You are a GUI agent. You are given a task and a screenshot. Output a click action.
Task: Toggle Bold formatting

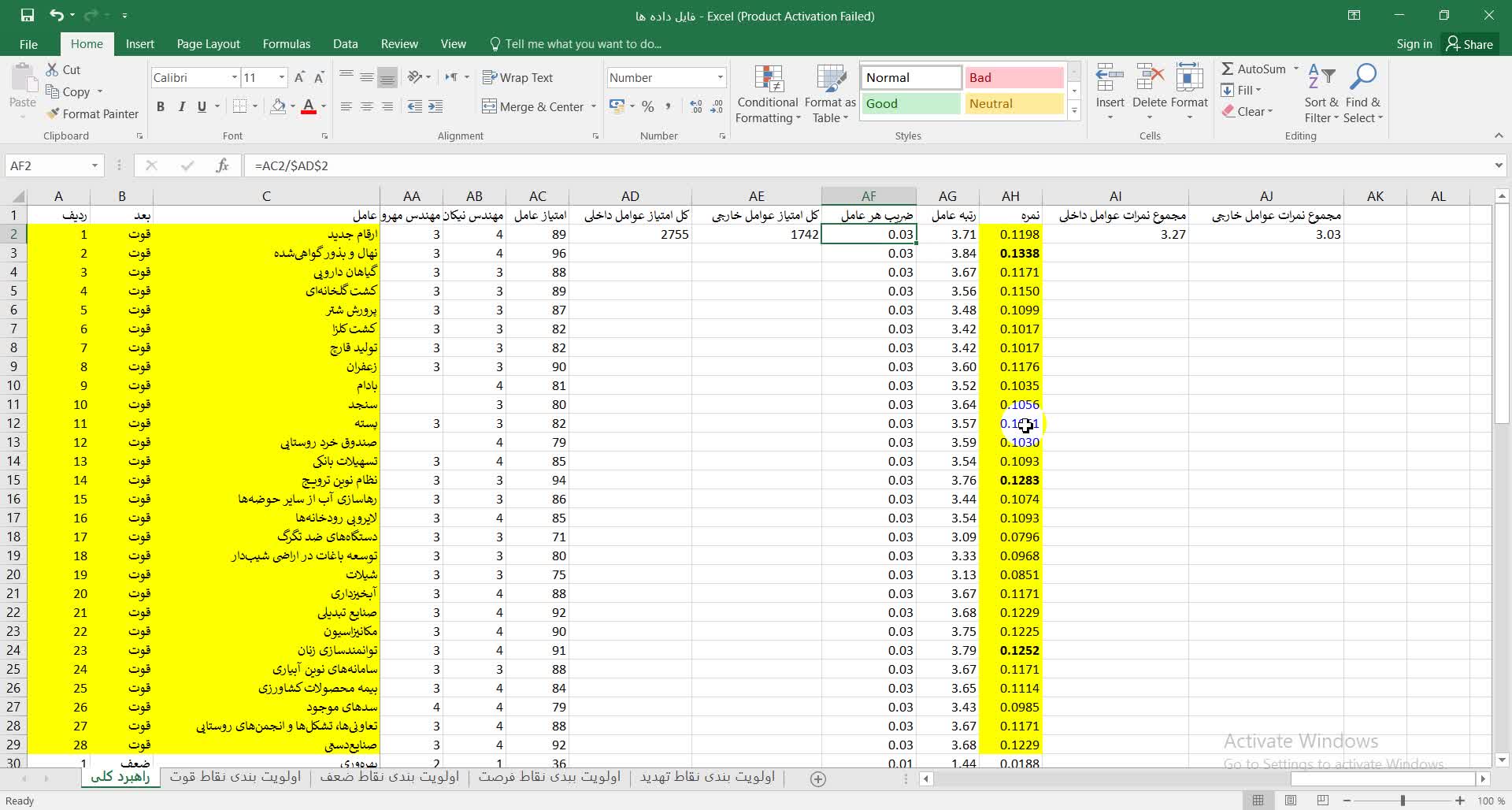[161, 106]
